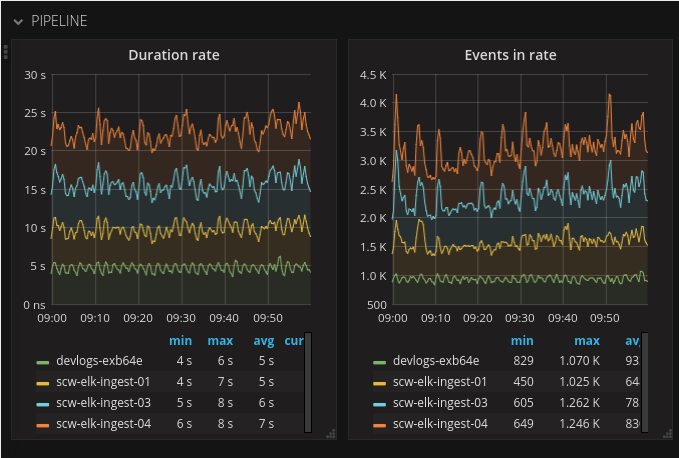679x458 pixels.
Task: Click the 450 min value in Events in rate
Action: tap(523, 382)
